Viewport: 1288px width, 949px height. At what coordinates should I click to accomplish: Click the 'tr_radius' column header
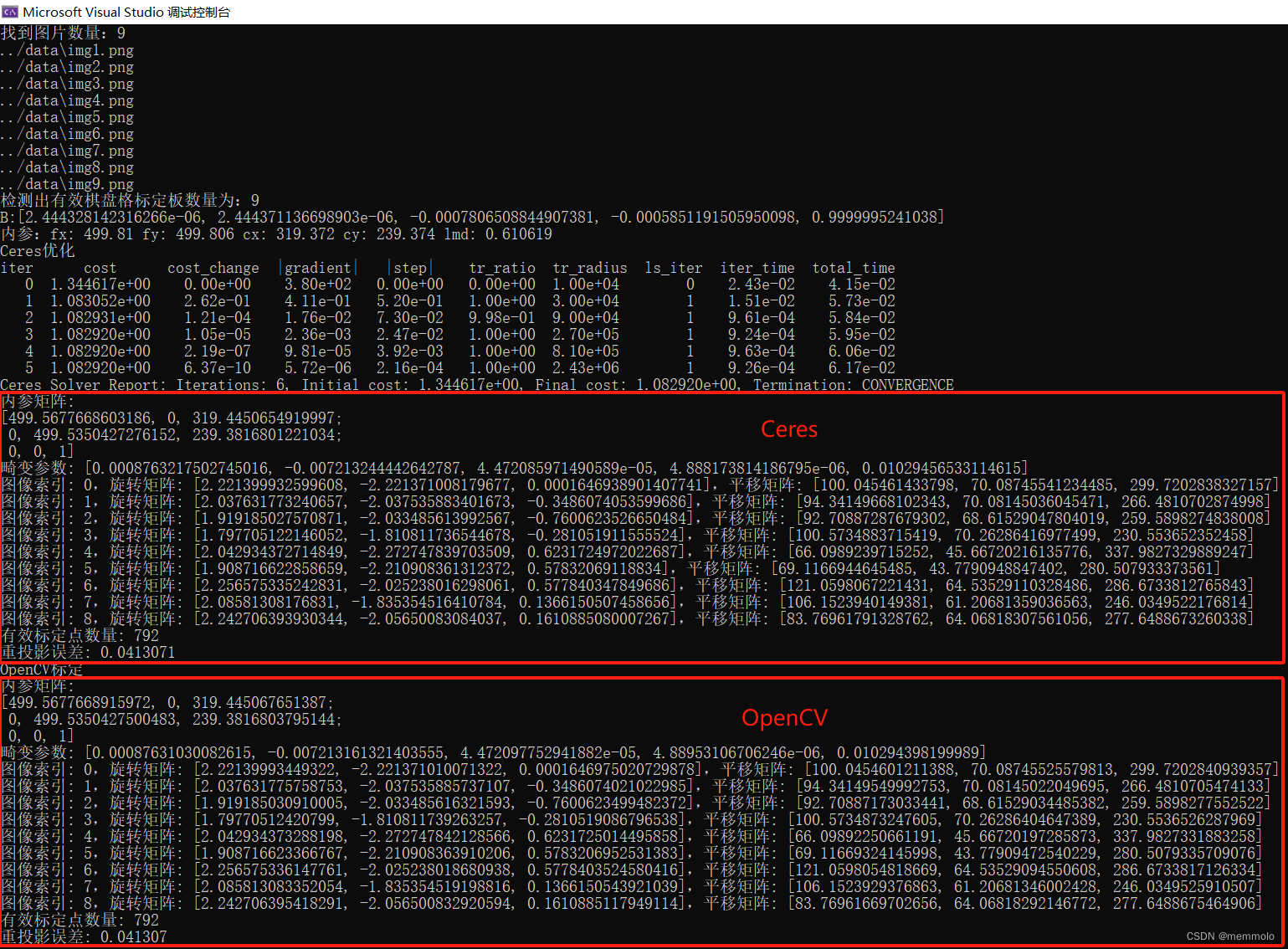590,268
